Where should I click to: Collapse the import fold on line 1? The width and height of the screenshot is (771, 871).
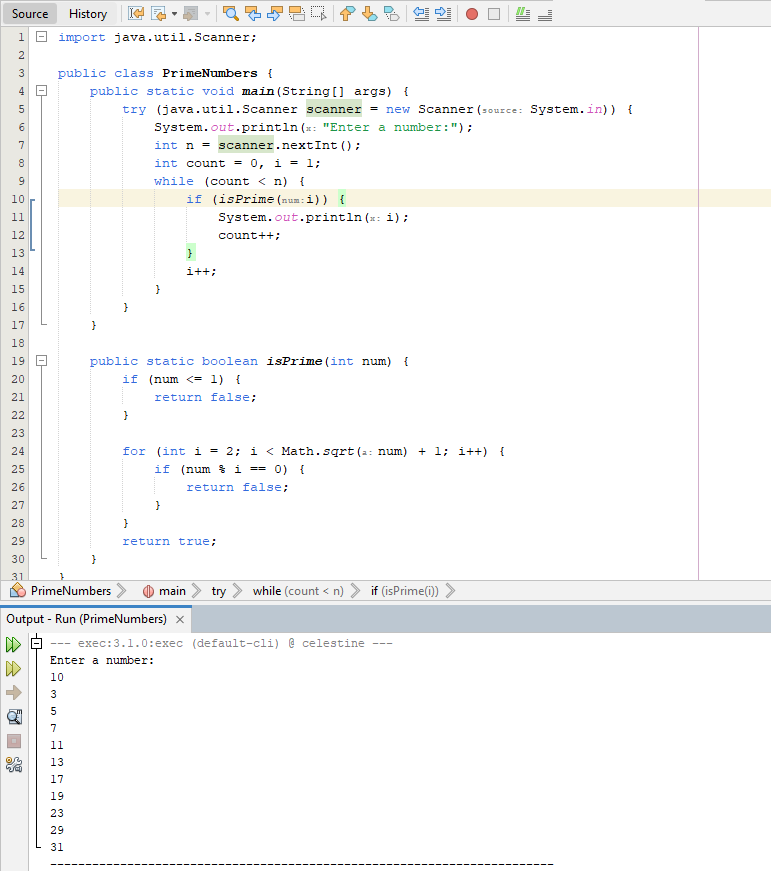[x=42, y=37]
